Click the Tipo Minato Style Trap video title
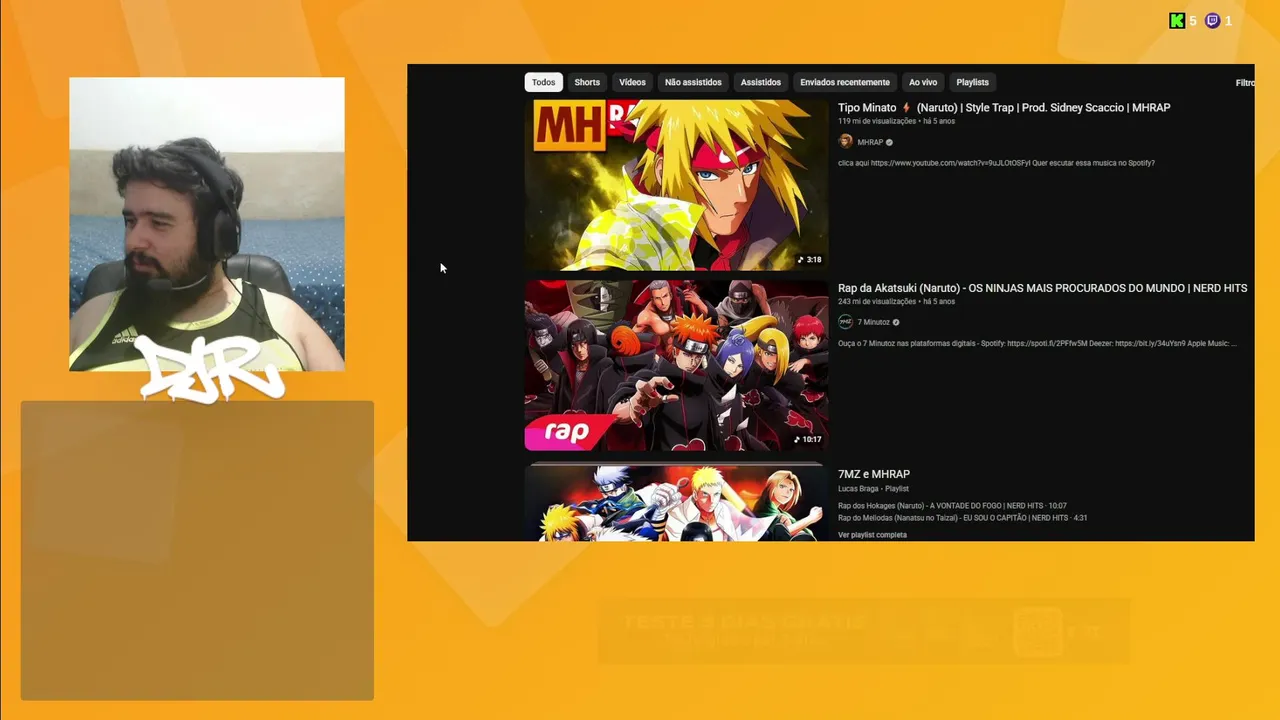1280x720 pixels. [1004, 107]
